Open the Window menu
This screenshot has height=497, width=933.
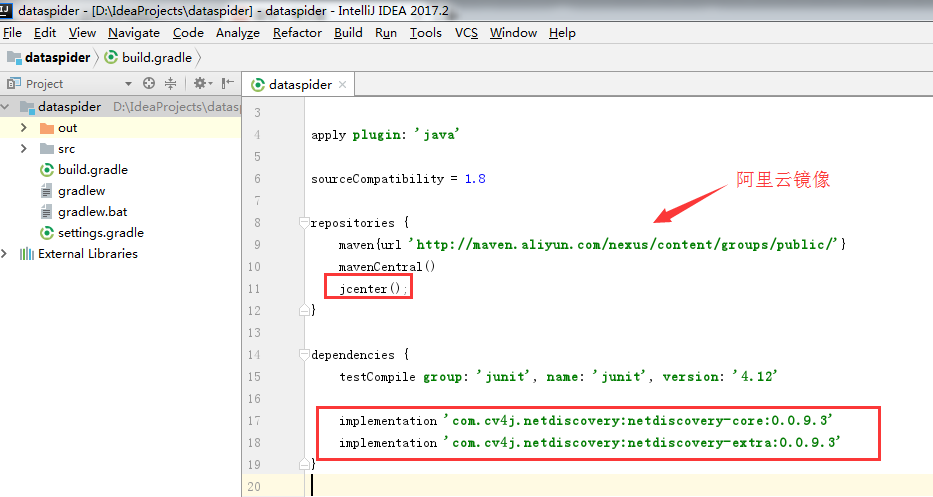coord(514,33)
